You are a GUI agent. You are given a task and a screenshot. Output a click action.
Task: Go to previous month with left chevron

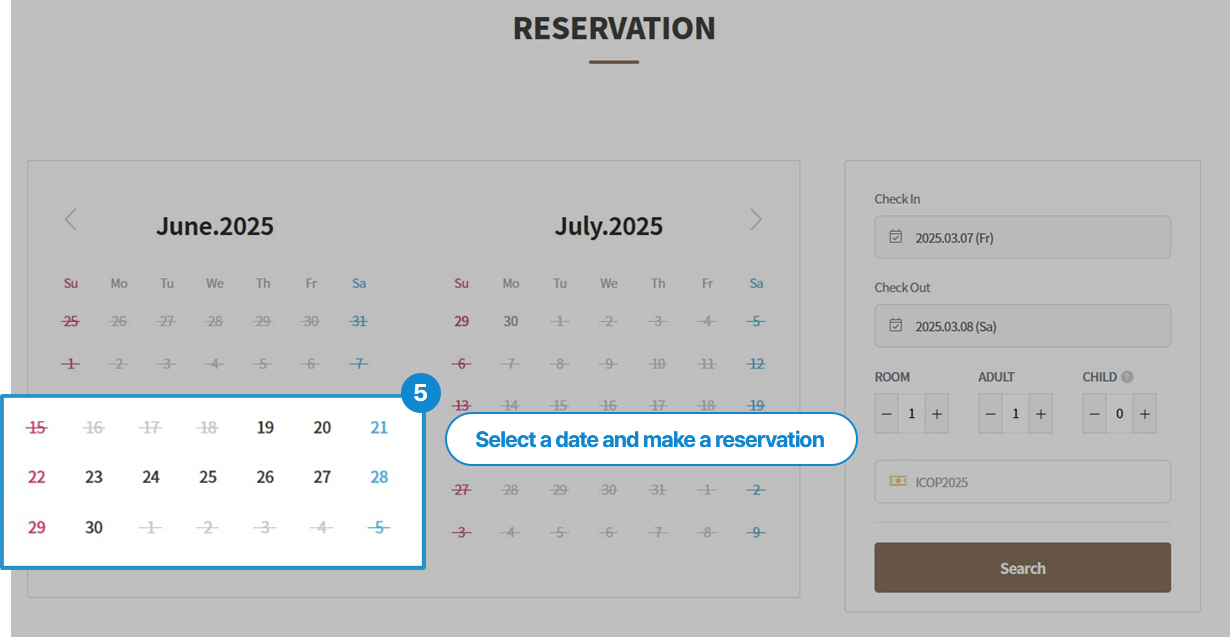click(70, 219)
